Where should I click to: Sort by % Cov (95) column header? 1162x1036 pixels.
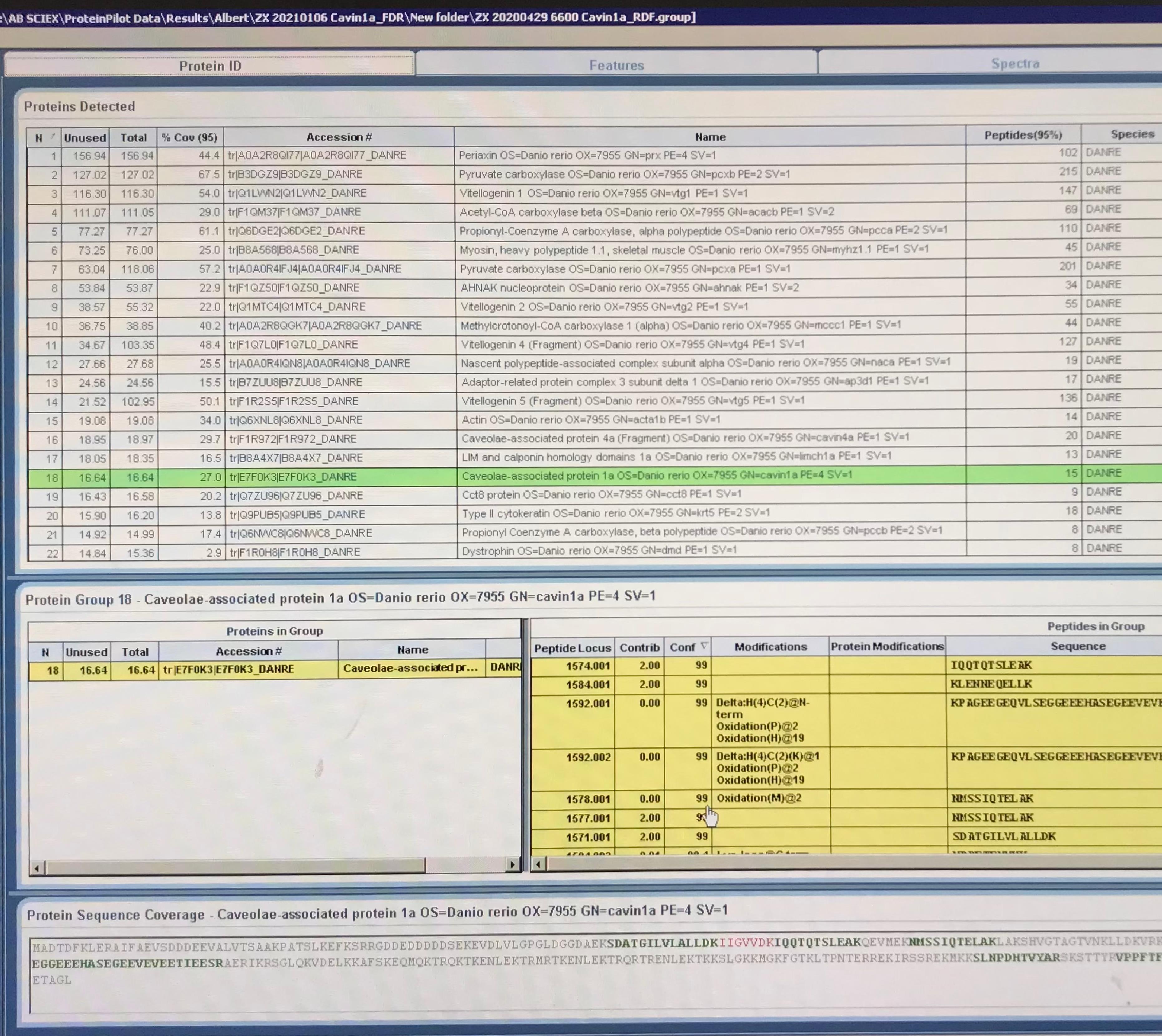pos(190,137)
